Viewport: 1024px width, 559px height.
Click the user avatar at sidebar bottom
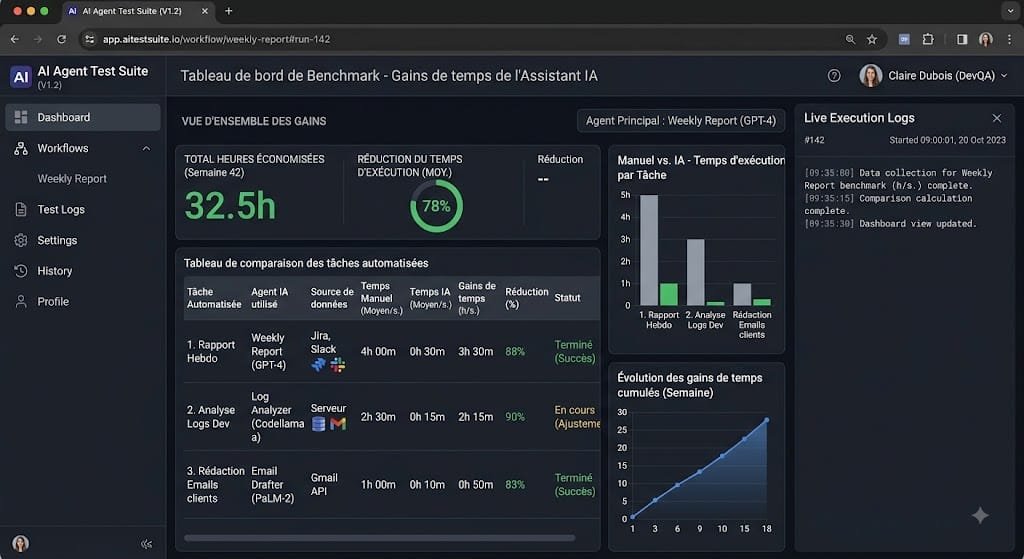coord(20,543)
